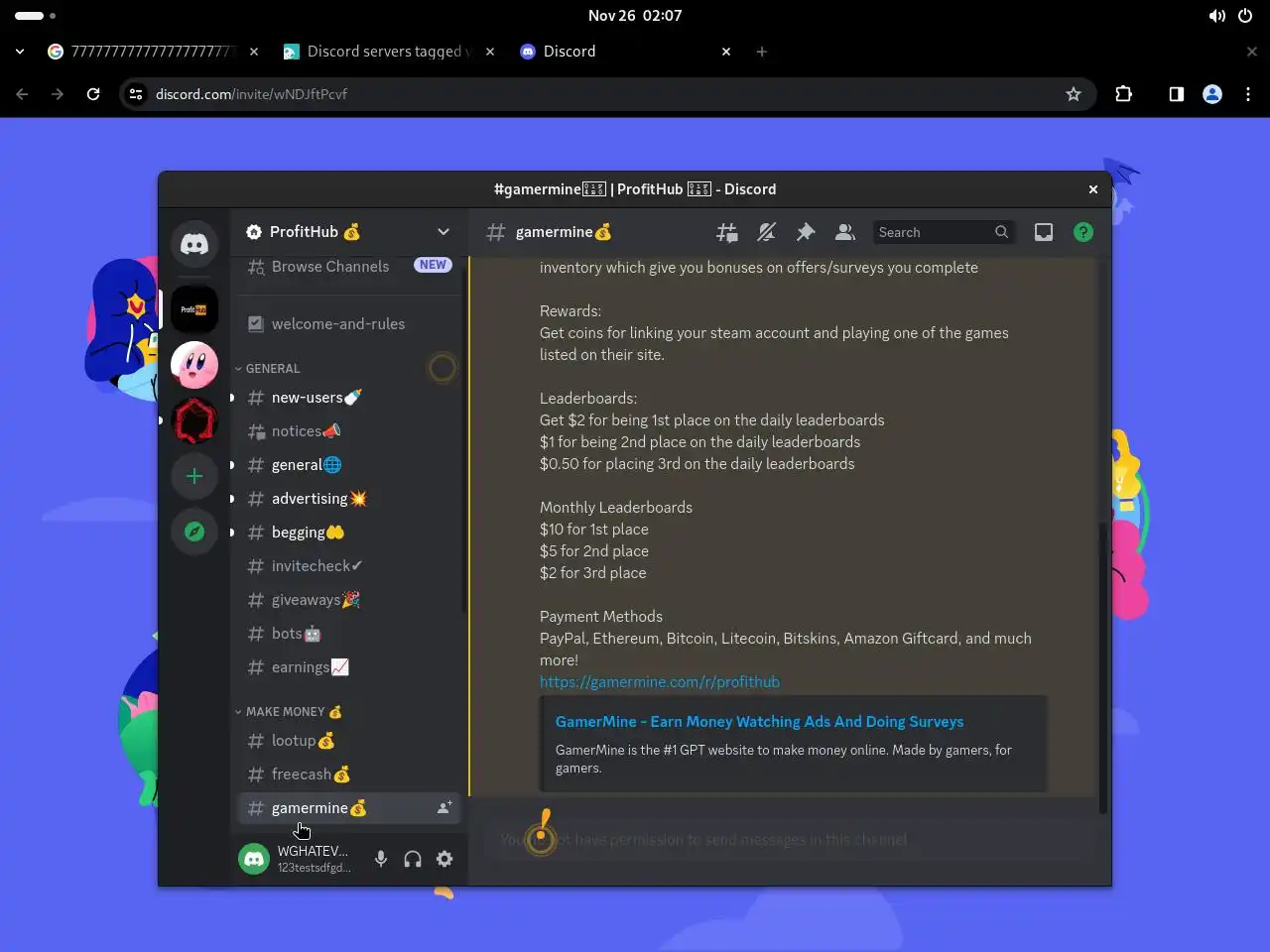Open the lootup channel

tap(348, 741)
